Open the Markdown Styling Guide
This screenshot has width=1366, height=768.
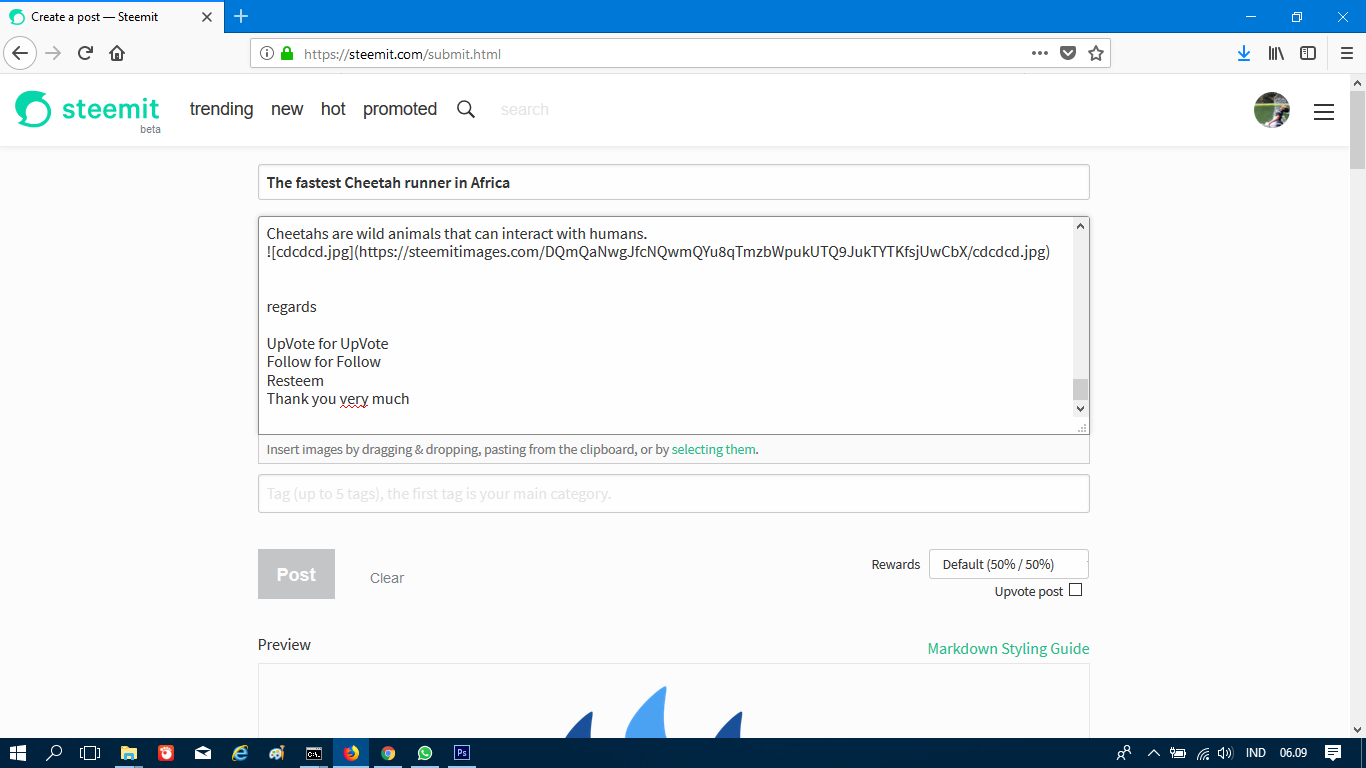1008,648
